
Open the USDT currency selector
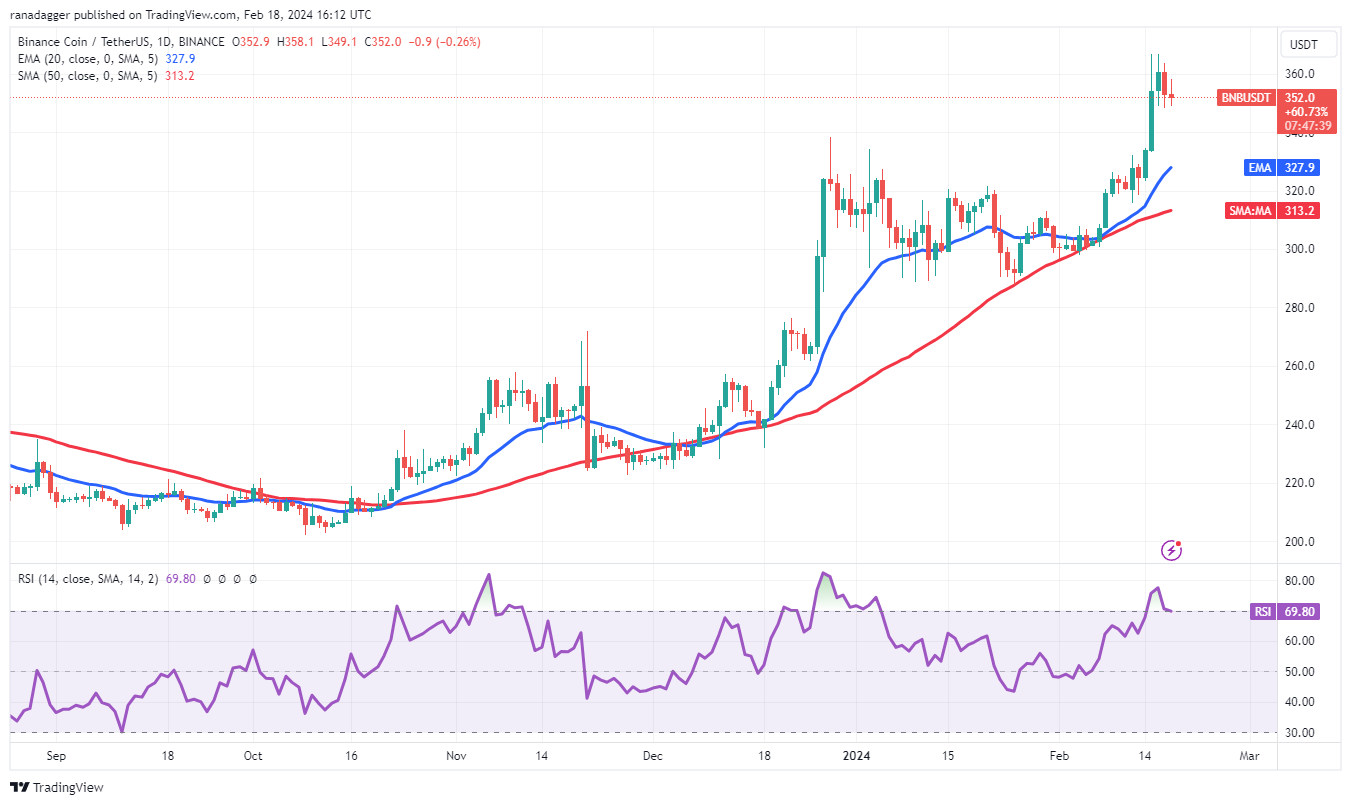pos(1307,44)
